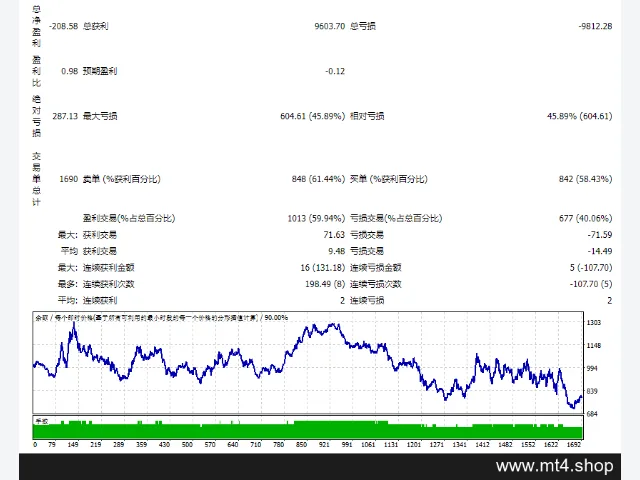
Task: Click the green lot-size volume bars
Action: [x=308, y=431]
